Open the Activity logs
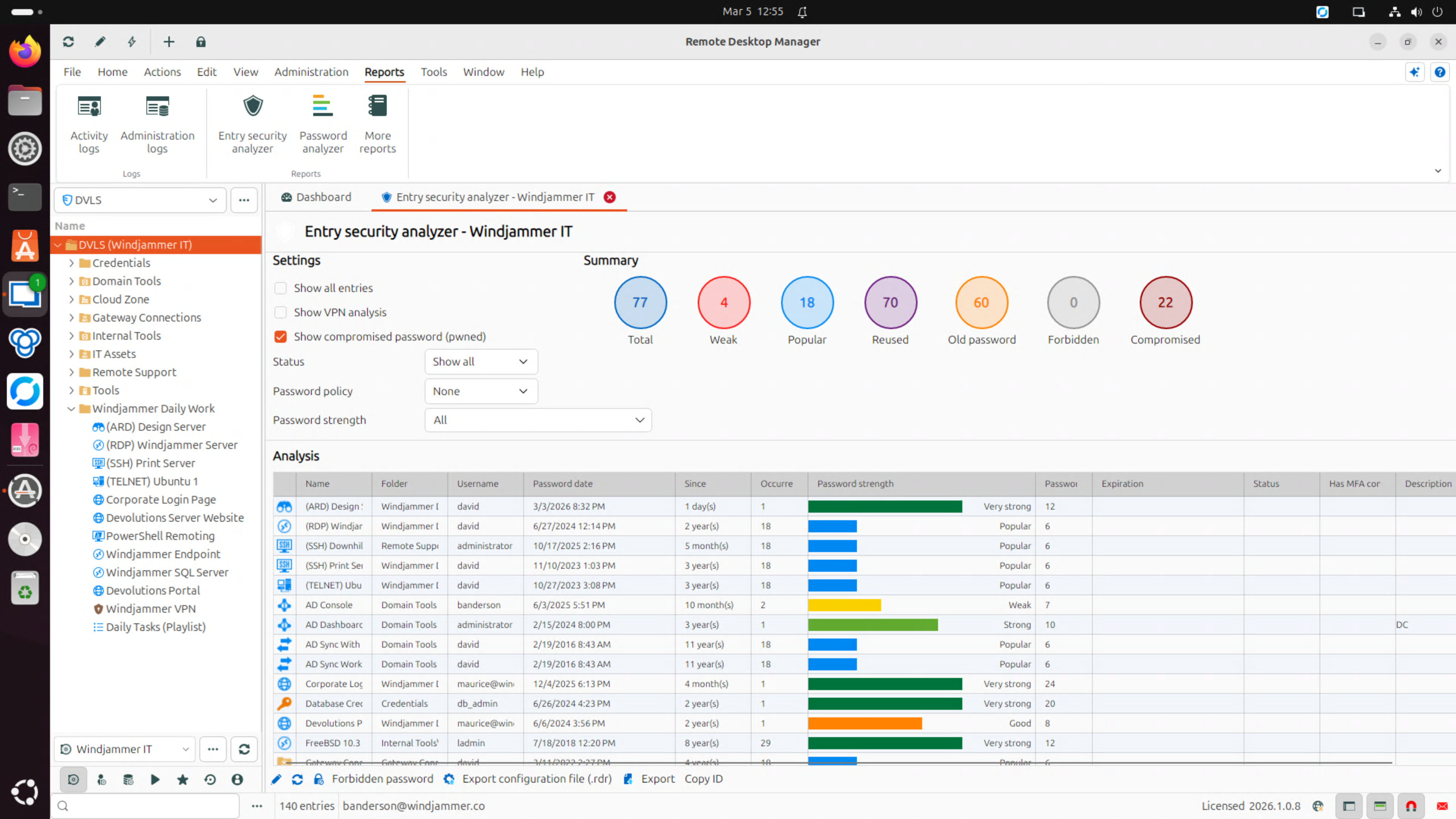 click(x=89, y=124)
